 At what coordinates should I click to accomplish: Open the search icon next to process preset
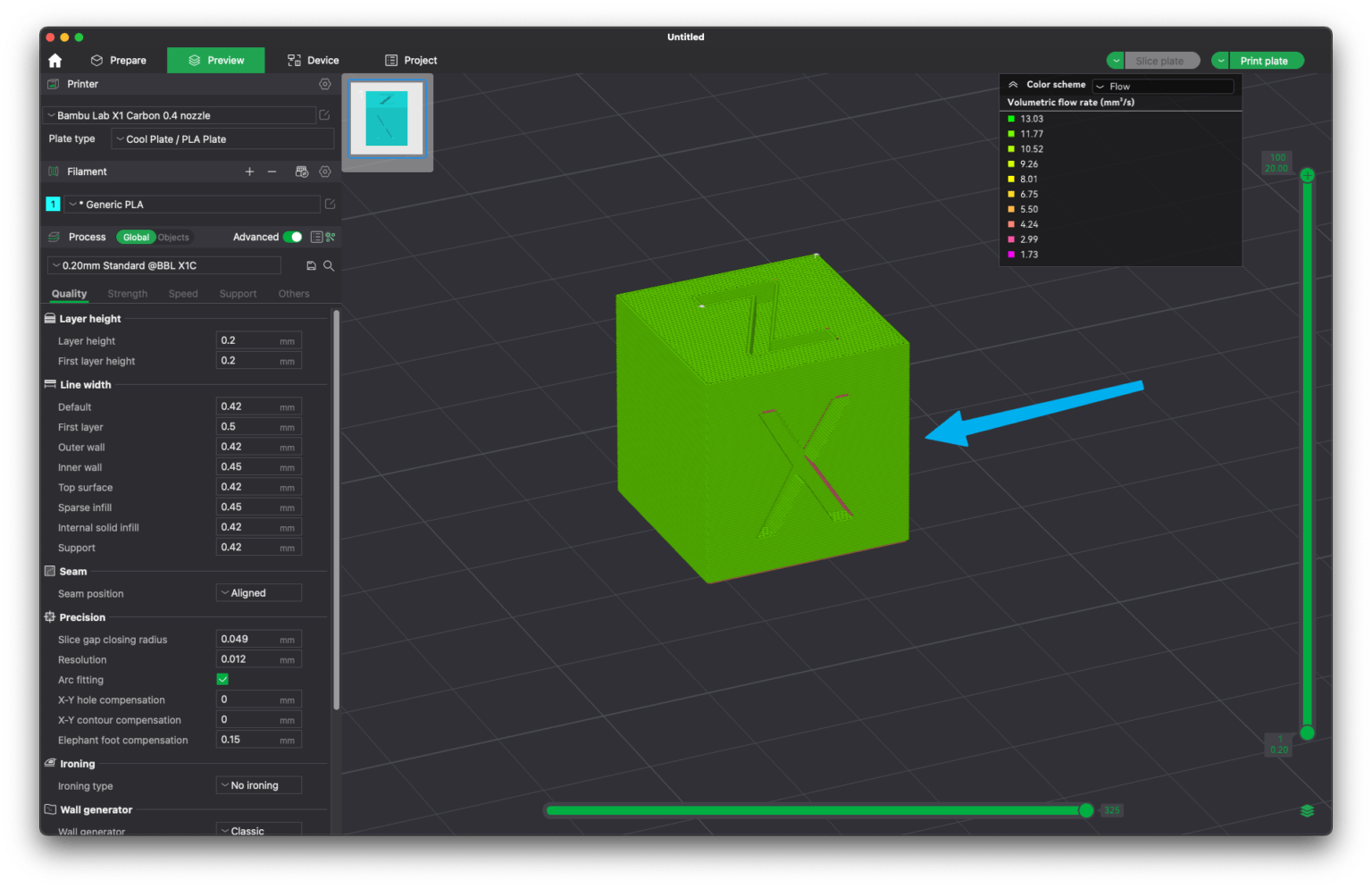[329, 265]
